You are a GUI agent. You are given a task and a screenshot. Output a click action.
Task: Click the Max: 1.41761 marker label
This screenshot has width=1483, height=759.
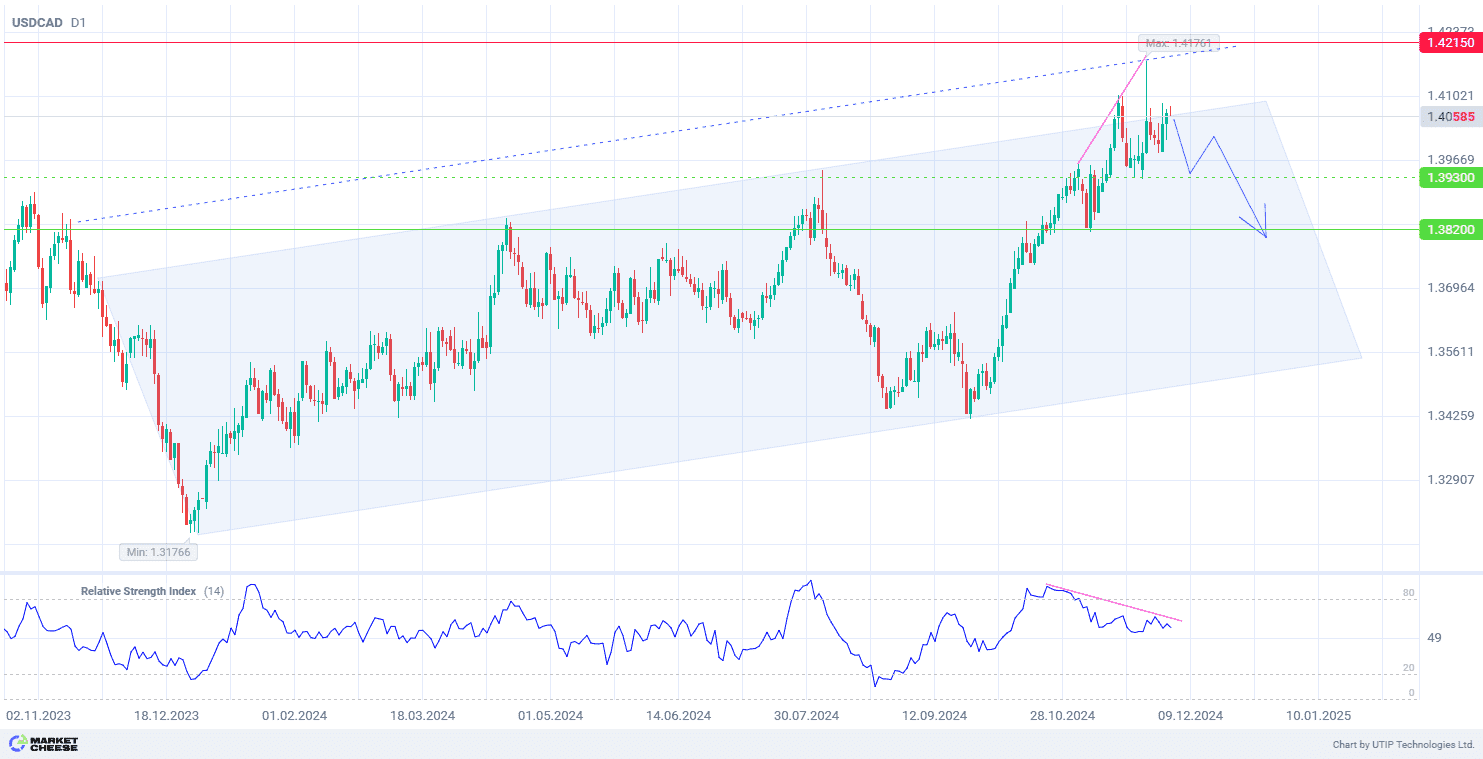(1179, 43)
